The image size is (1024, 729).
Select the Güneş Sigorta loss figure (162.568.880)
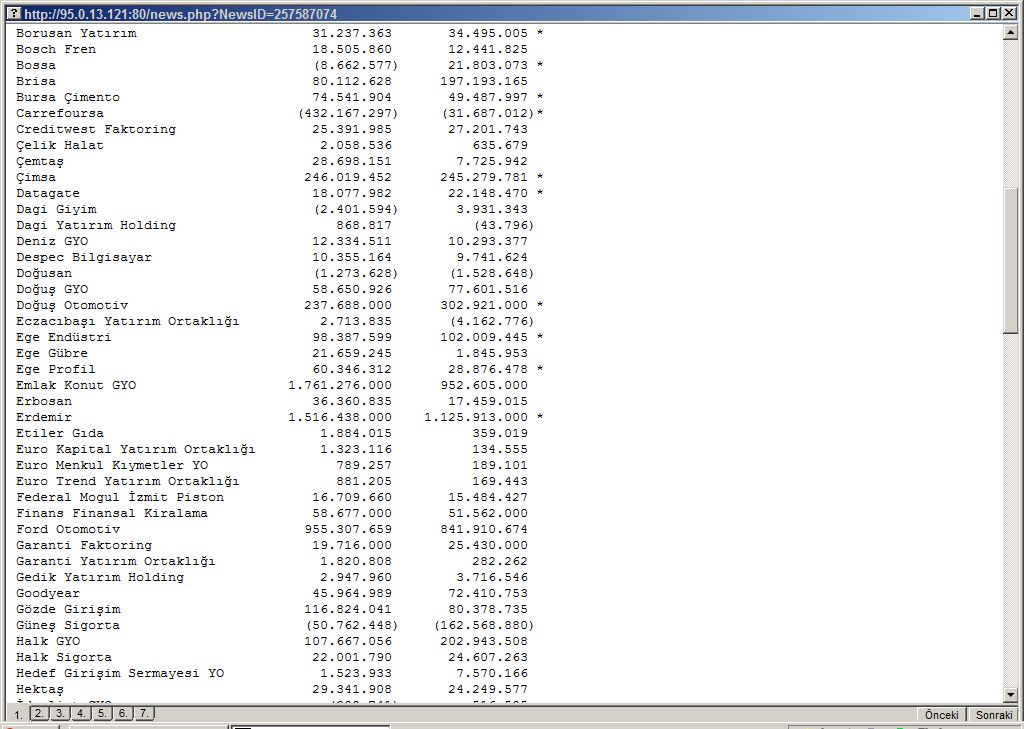(x=484, y=625)
